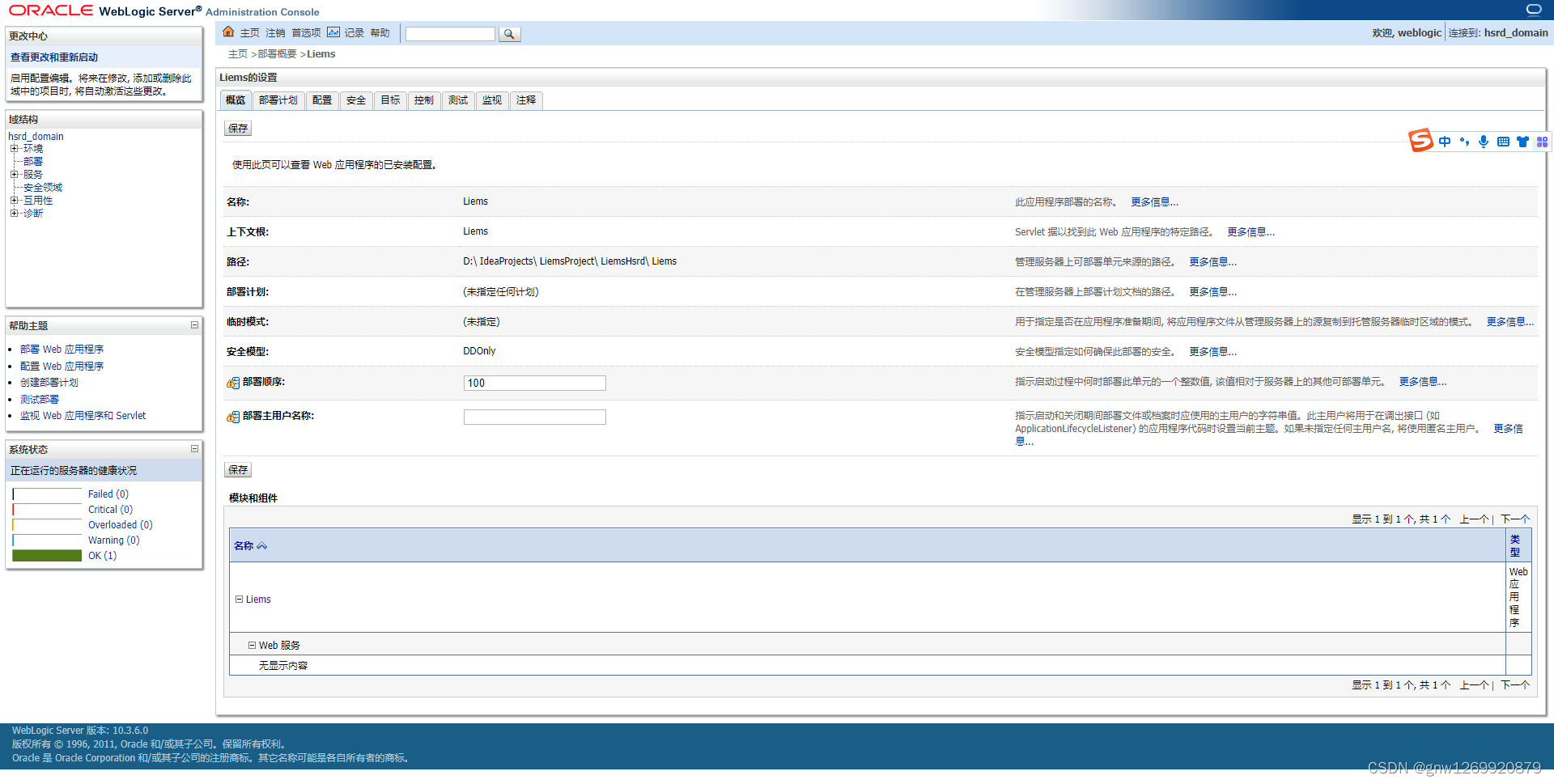Click the 部署顺序 input field with 100
1554x784 pixels.
click(x=534, y=384)
